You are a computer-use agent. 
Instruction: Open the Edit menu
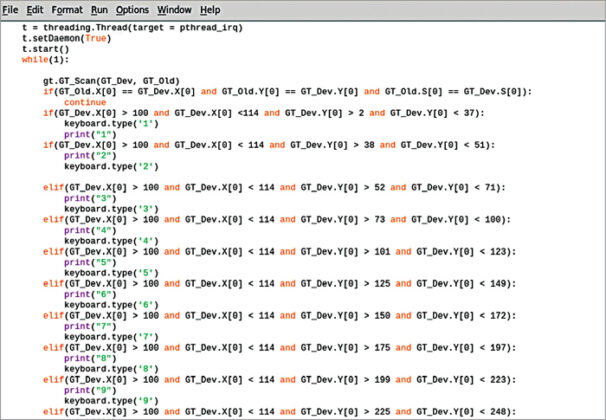(x=35, y=9)
